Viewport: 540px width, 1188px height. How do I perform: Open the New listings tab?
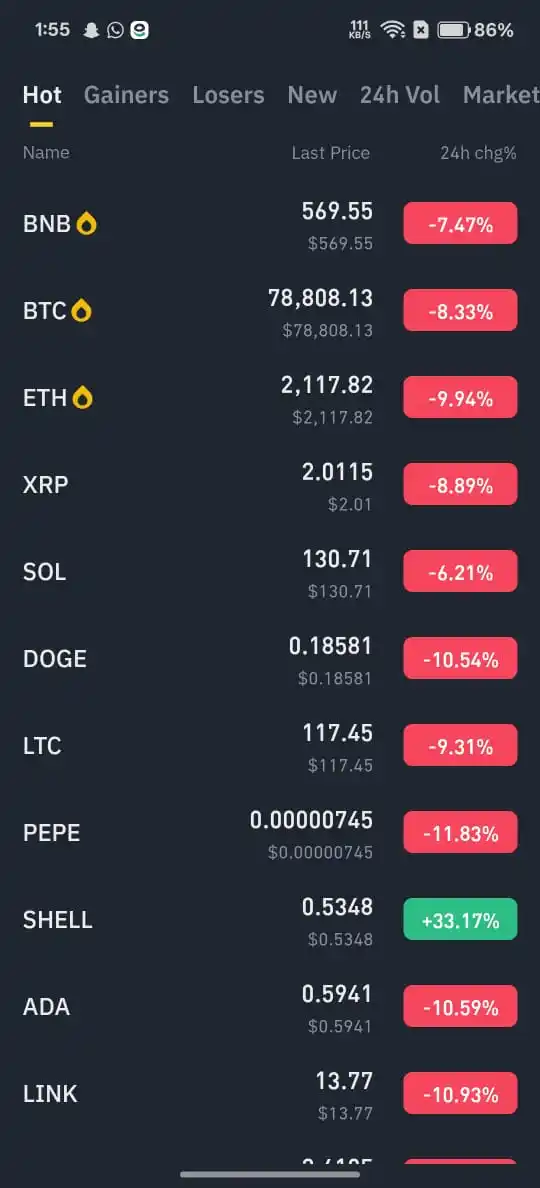point(312,95)
